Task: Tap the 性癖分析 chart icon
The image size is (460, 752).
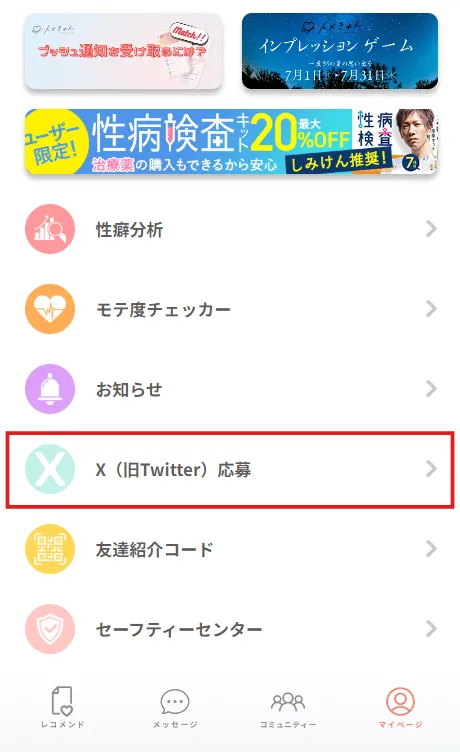Action: [50, 229]
